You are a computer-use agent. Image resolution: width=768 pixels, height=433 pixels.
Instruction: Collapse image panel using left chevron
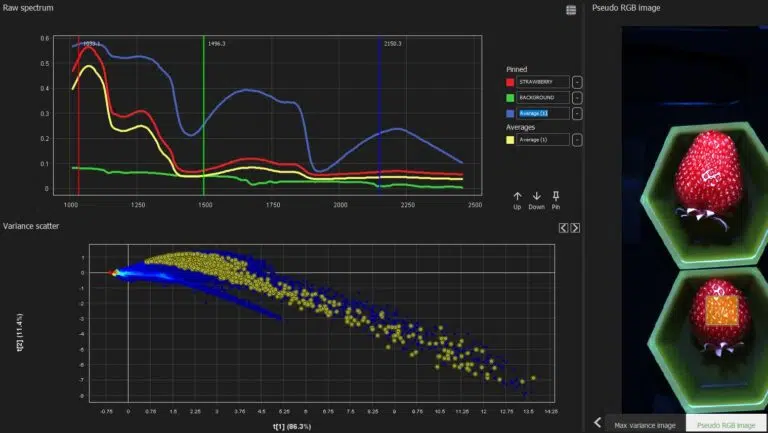point(598,422)
